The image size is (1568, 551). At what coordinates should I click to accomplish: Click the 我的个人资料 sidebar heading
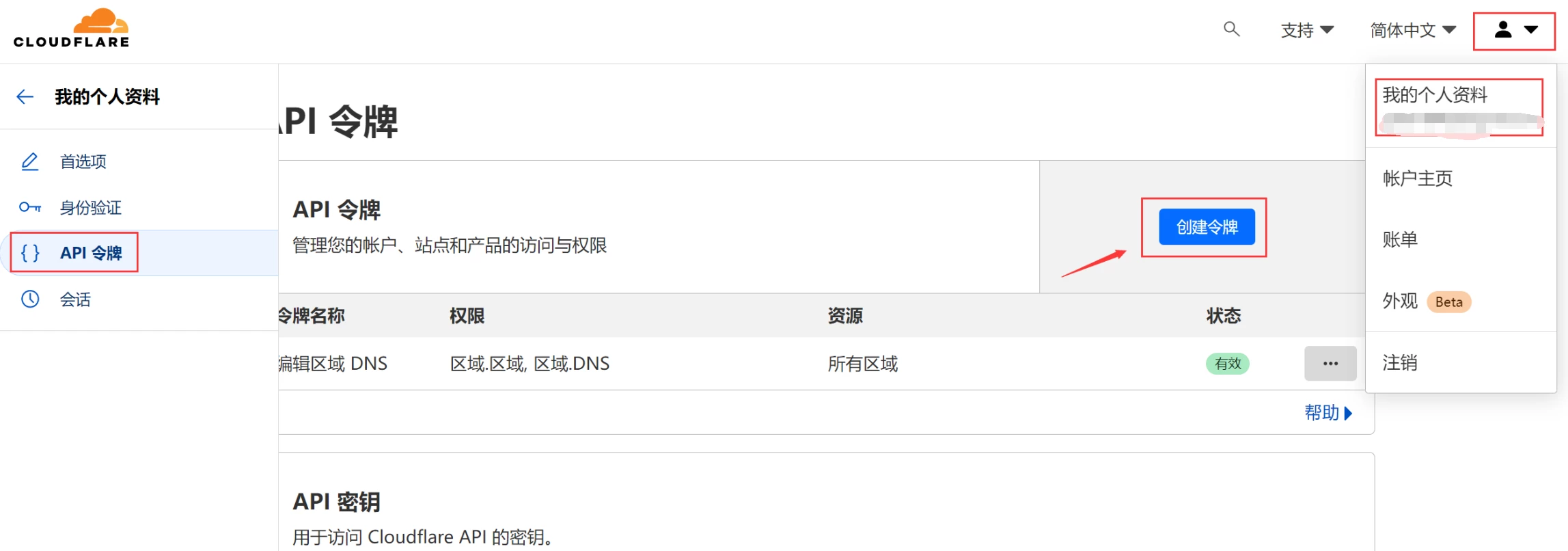point(107,97)
